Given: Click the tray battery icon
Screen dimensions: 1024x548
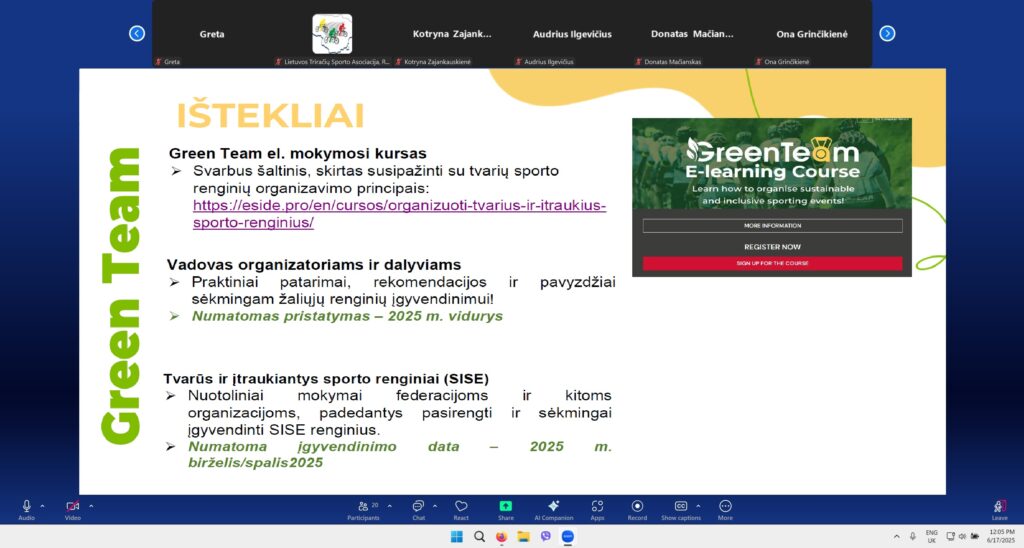Looking at the screenshot, I should 974,537.
